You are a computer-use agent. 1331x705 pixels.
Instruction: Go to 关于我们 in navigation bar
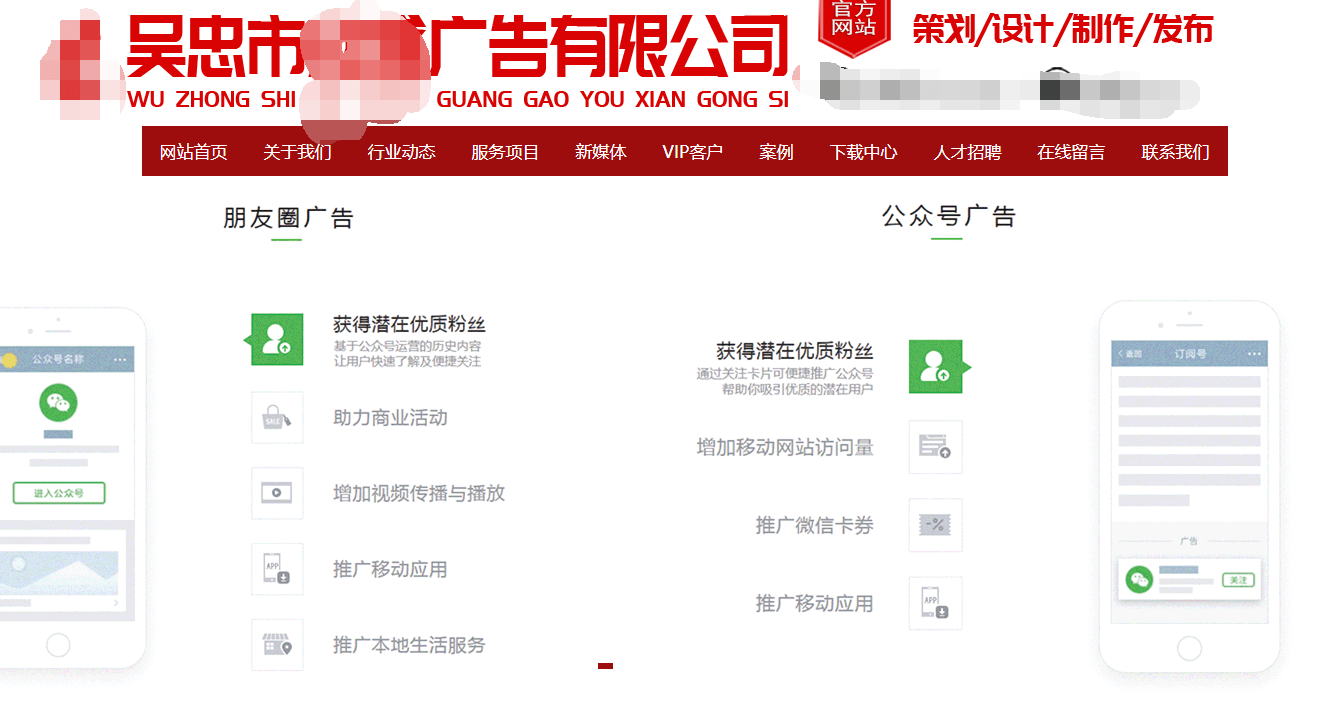point(297,152)
